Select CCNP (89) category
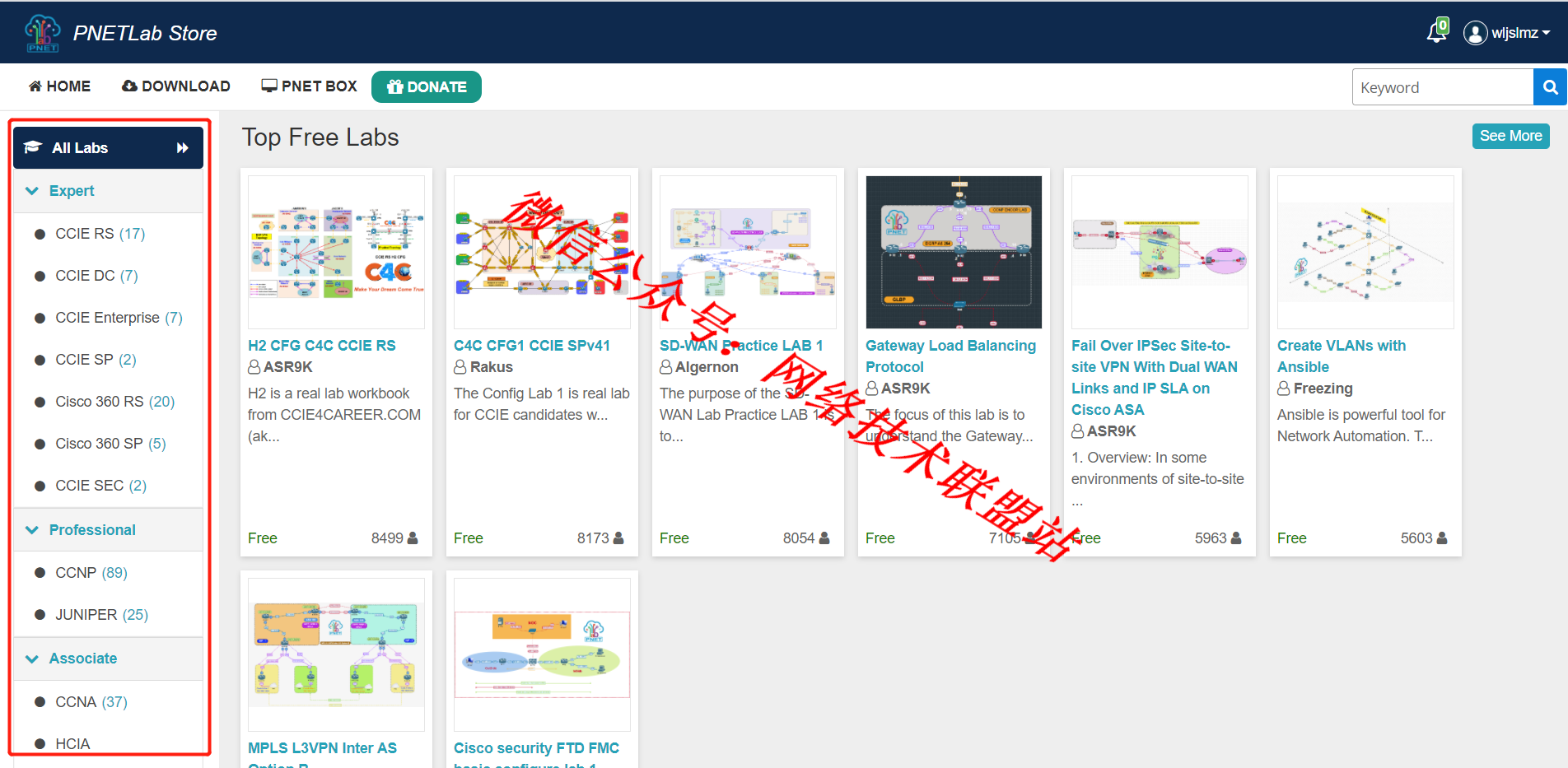Screen dimensions: 1568x768 pyautogui.click(x=91, y=573)
